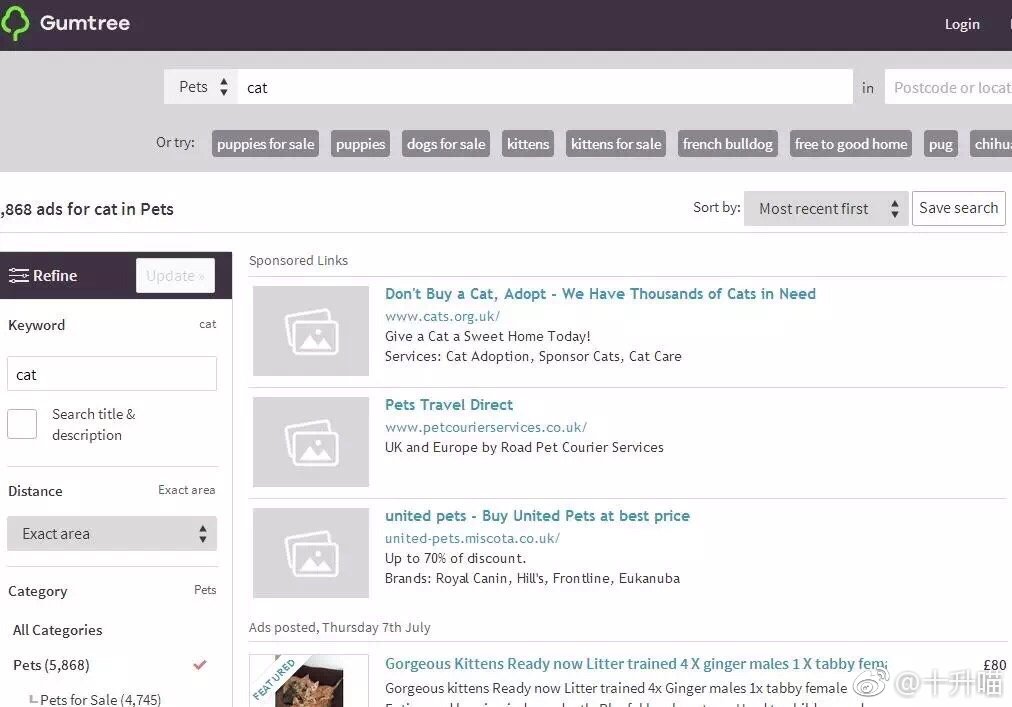Click the placeholder image for Pets Travel Direct
This screenshot has width=1012, height=707.
click(311, 442)
